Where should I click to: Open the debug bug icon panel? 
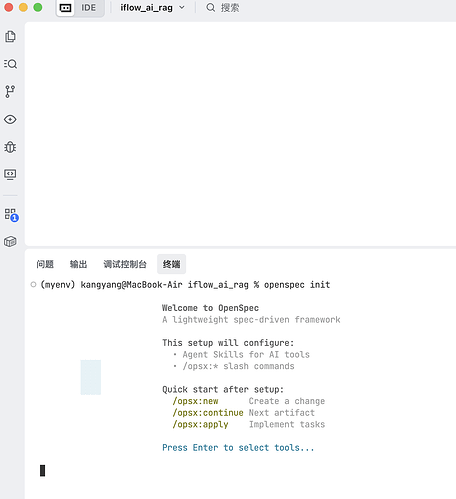(10, 147)
